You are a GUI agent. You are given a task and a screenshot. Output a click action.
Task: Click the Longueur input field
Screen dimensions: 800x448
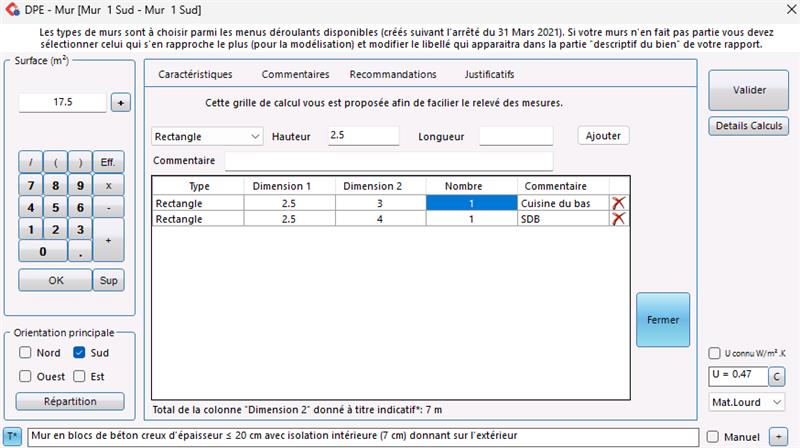pos(515,136)
